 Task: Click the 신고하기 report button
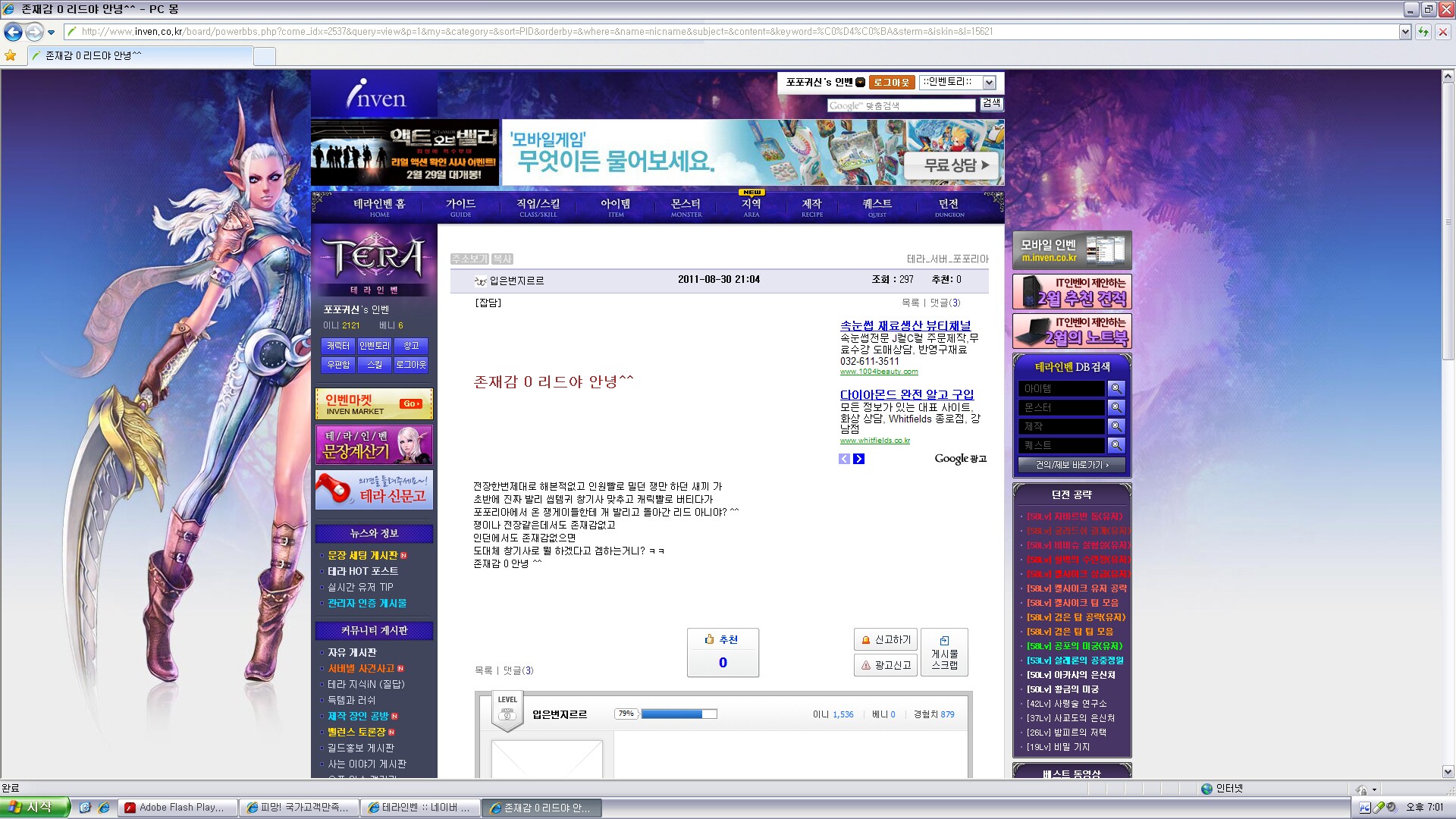click(886, 639)
